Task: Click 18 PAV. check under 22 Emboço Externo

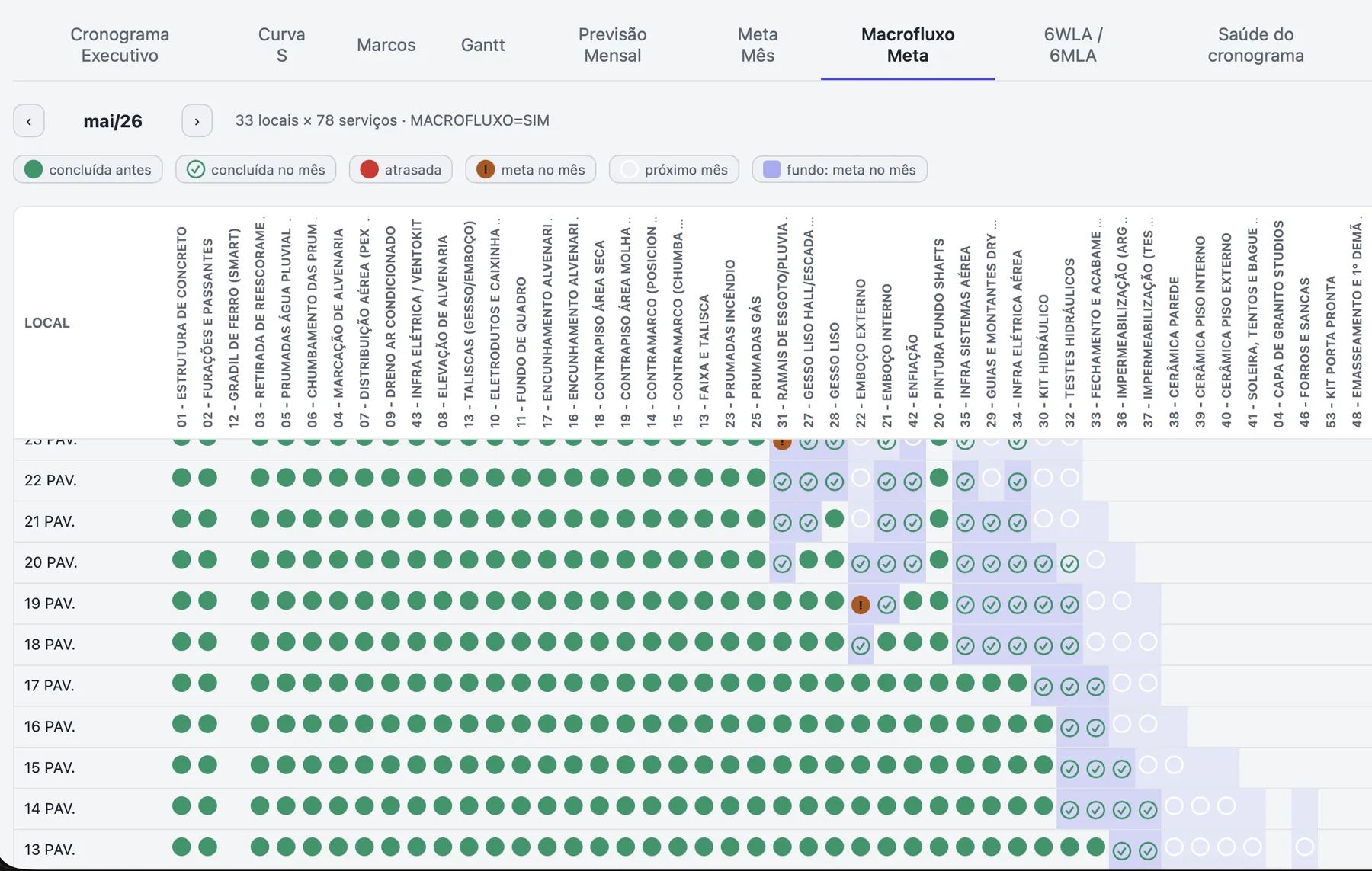Action: pyautogui.click(x=861, y=645)
